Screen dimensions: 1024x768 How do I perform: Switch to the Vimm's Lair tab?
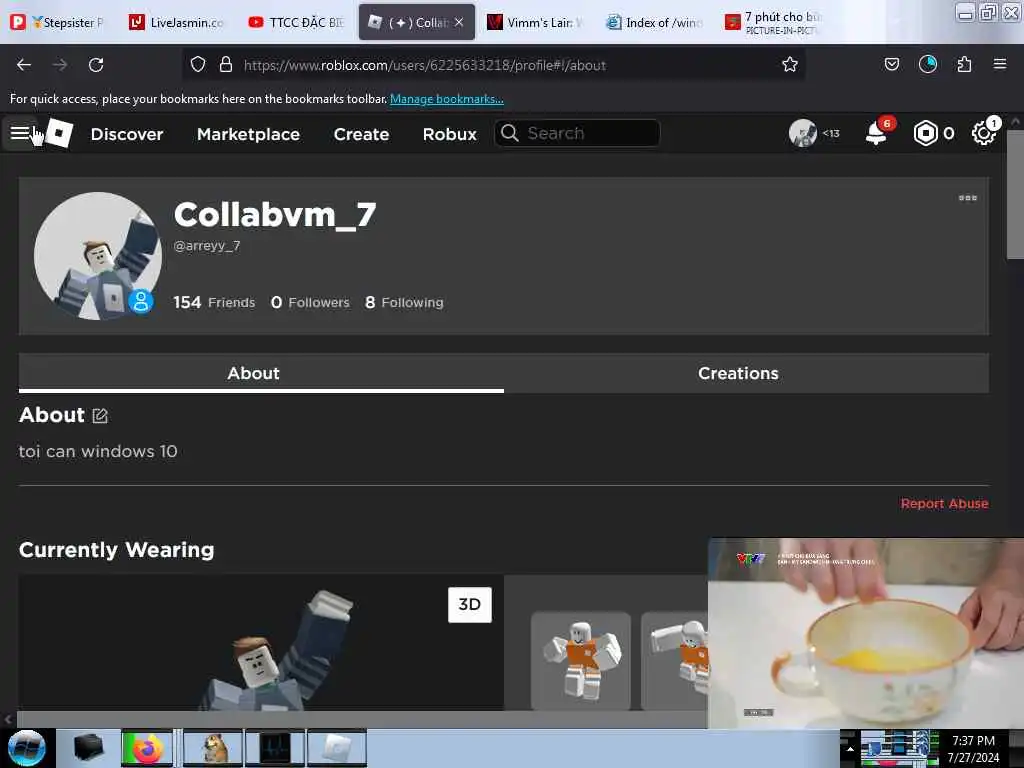click(x=536, y=22)
